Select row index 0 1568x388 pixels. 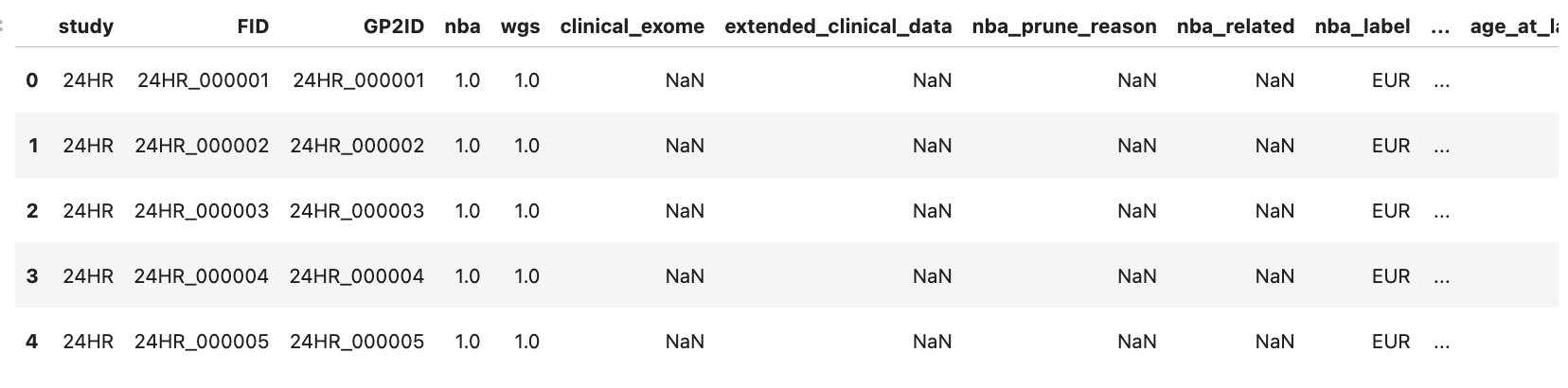pyautogui.click(x=32, y=80)
